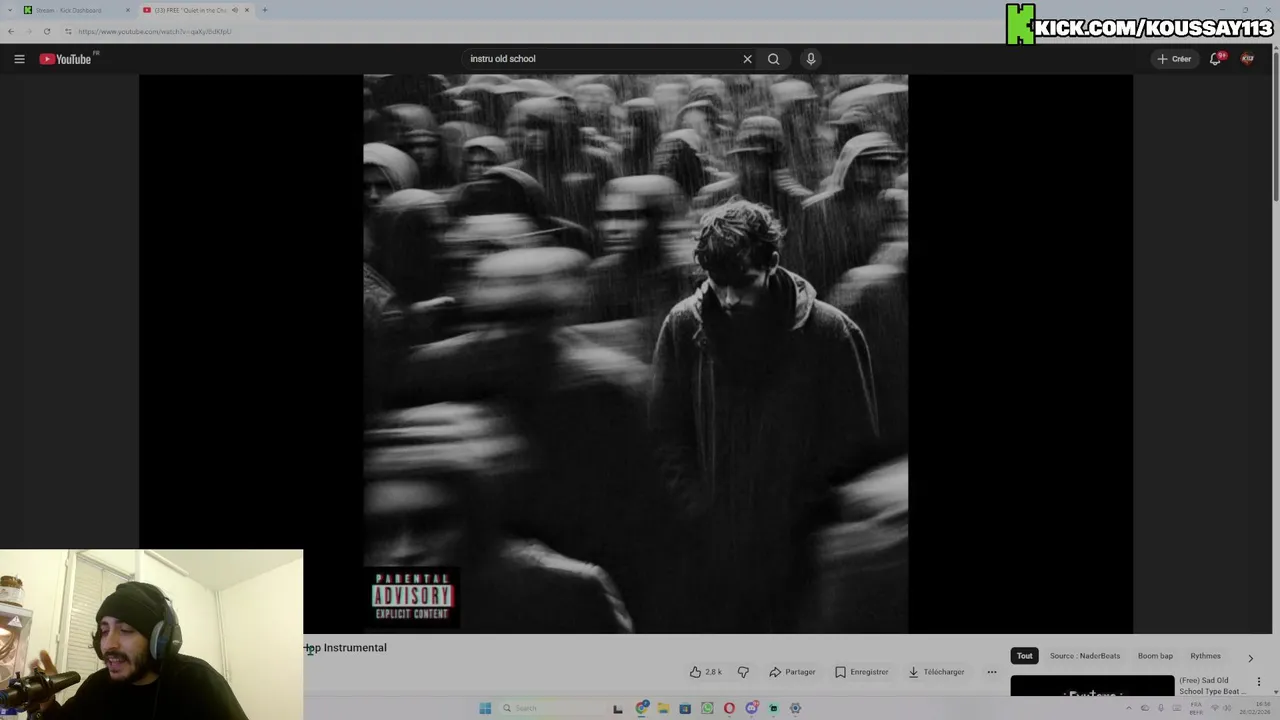Viewport: 1280px width, 720px height.
Task: Open the Windows Start menu
Action: (x=485, y=708)
